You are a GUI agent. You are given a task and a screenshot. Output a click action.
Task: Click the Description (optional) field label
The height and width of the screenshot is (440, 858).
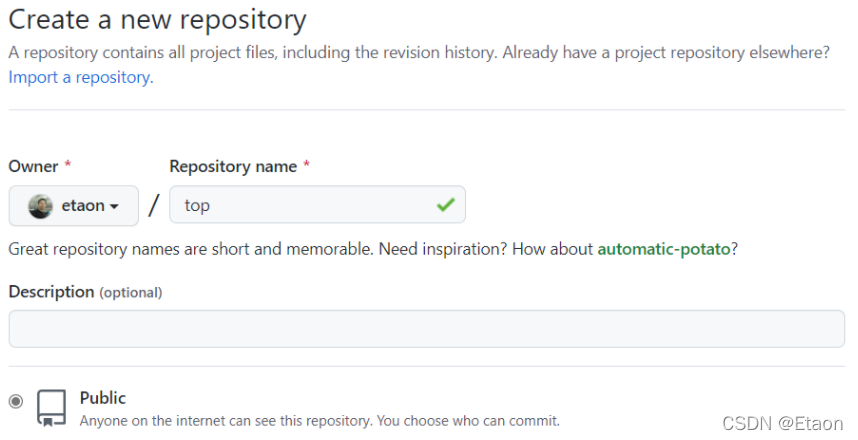(85, 291)
